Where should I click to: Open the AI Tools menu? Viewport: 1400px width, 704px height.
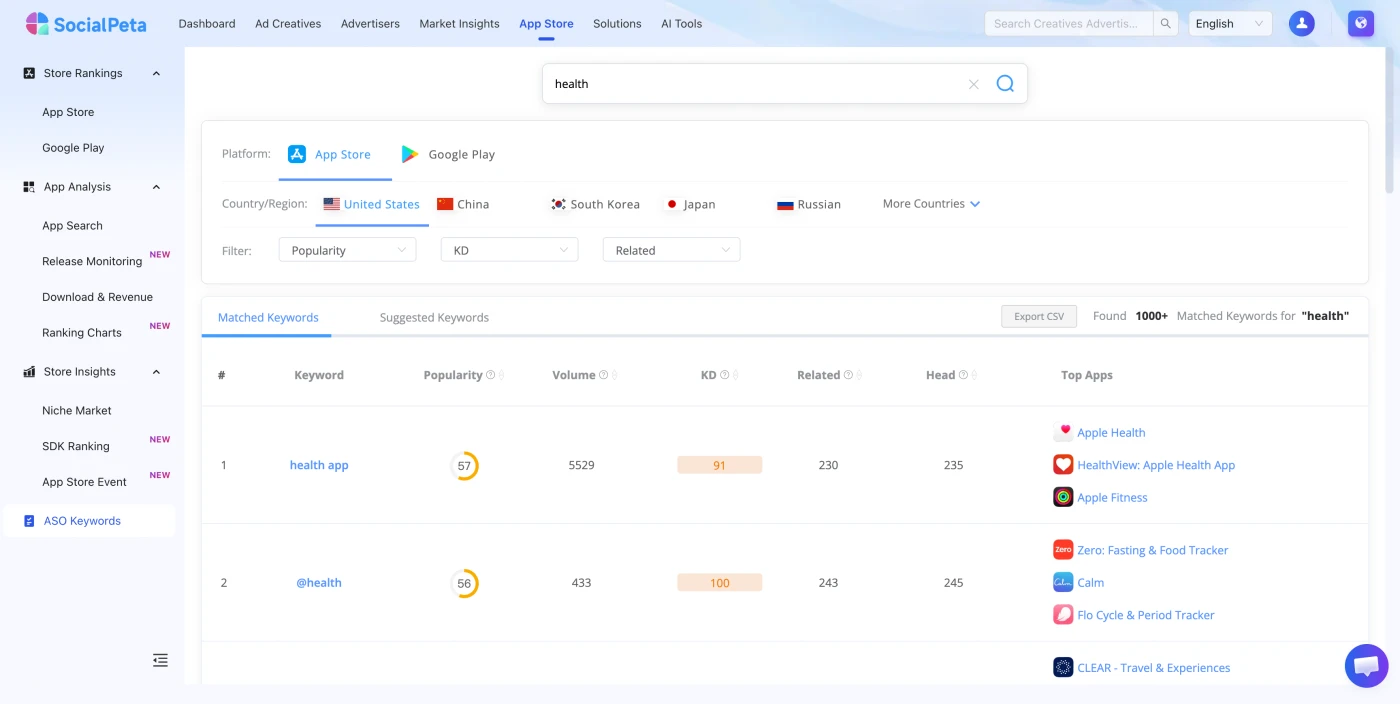[682, 24]
